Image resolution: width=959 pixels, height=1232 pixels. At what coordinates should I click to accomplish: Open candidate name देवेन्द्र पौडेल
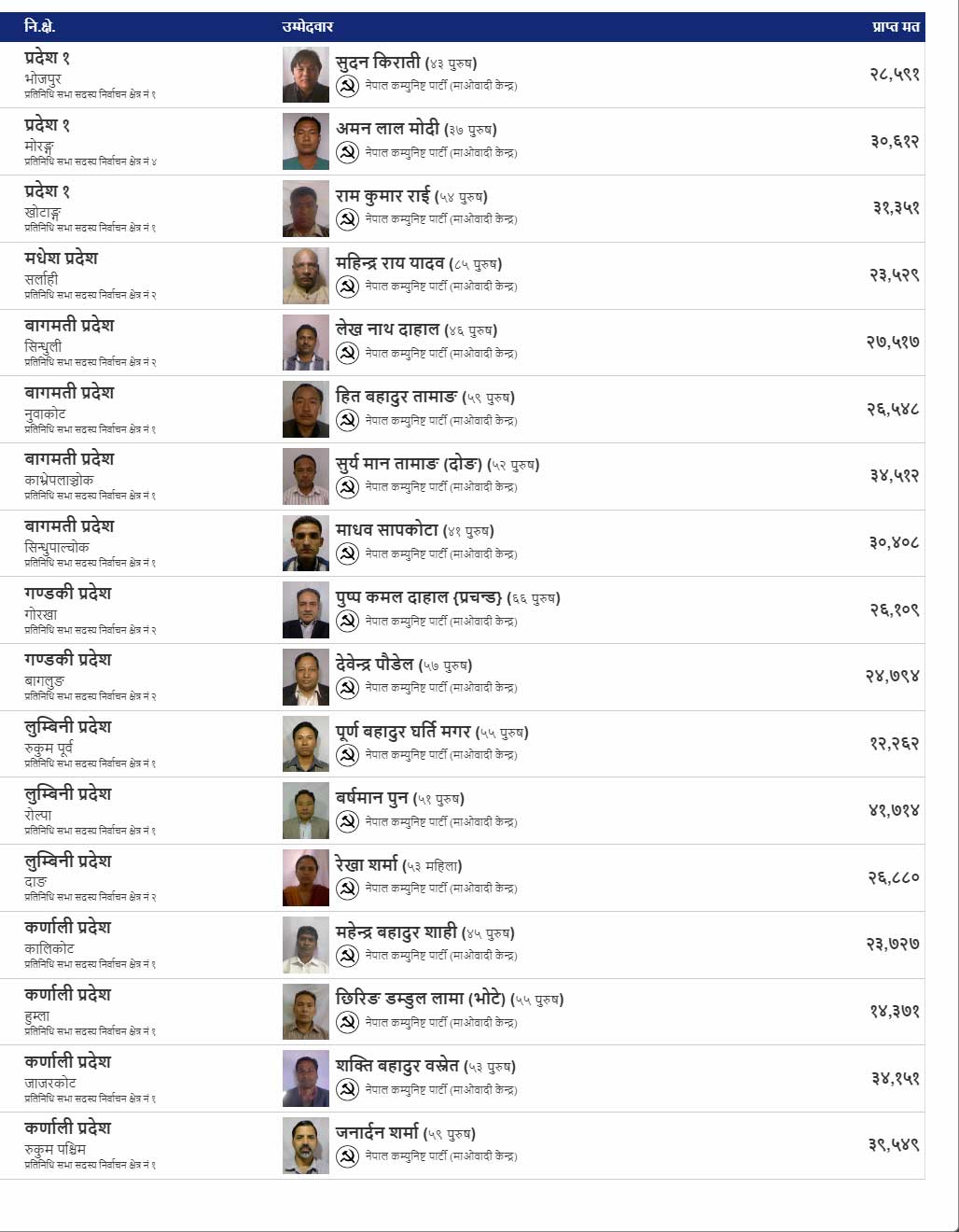coord(375,665)
